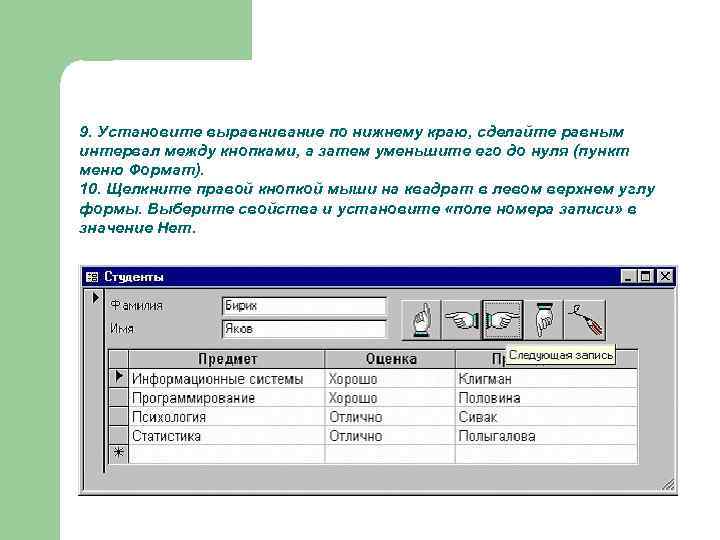The height and width of the screenshot is (540, 720).
Task: Click the Предмет column header
Action: coord(227,359)
